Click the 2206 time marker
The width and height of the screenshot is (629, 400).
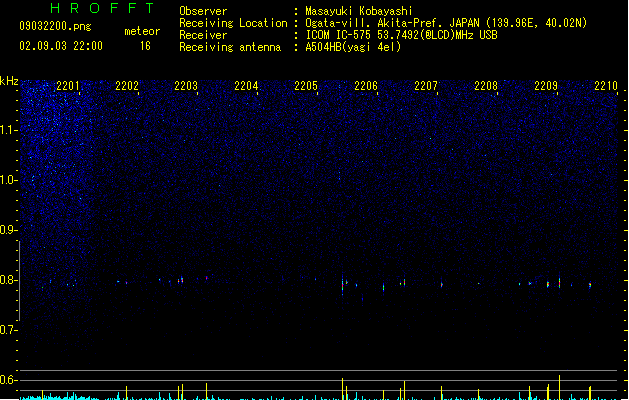point(366,85)
